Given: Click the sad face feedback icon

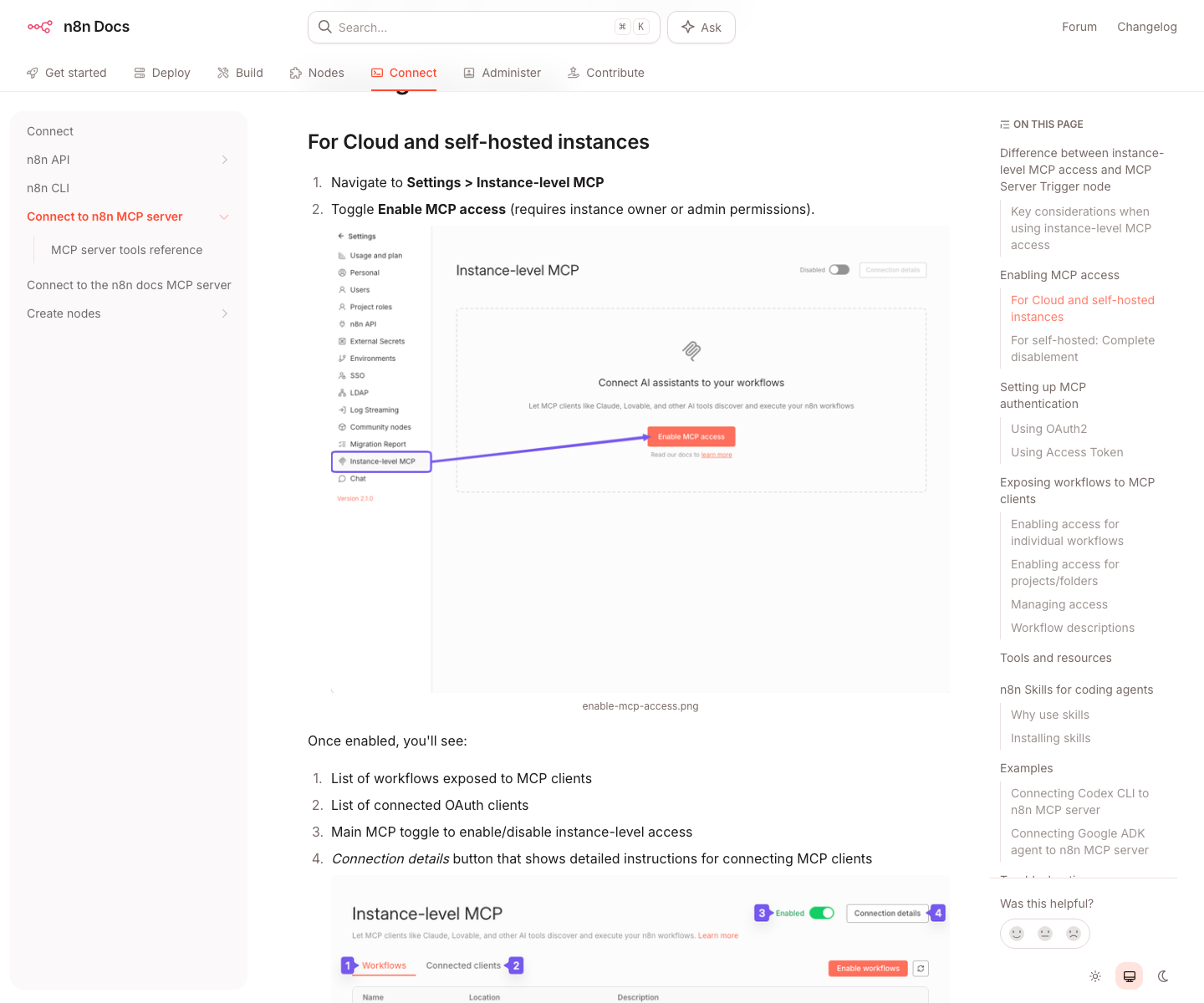Looking at the screenshot, I should coord(1074,934).
